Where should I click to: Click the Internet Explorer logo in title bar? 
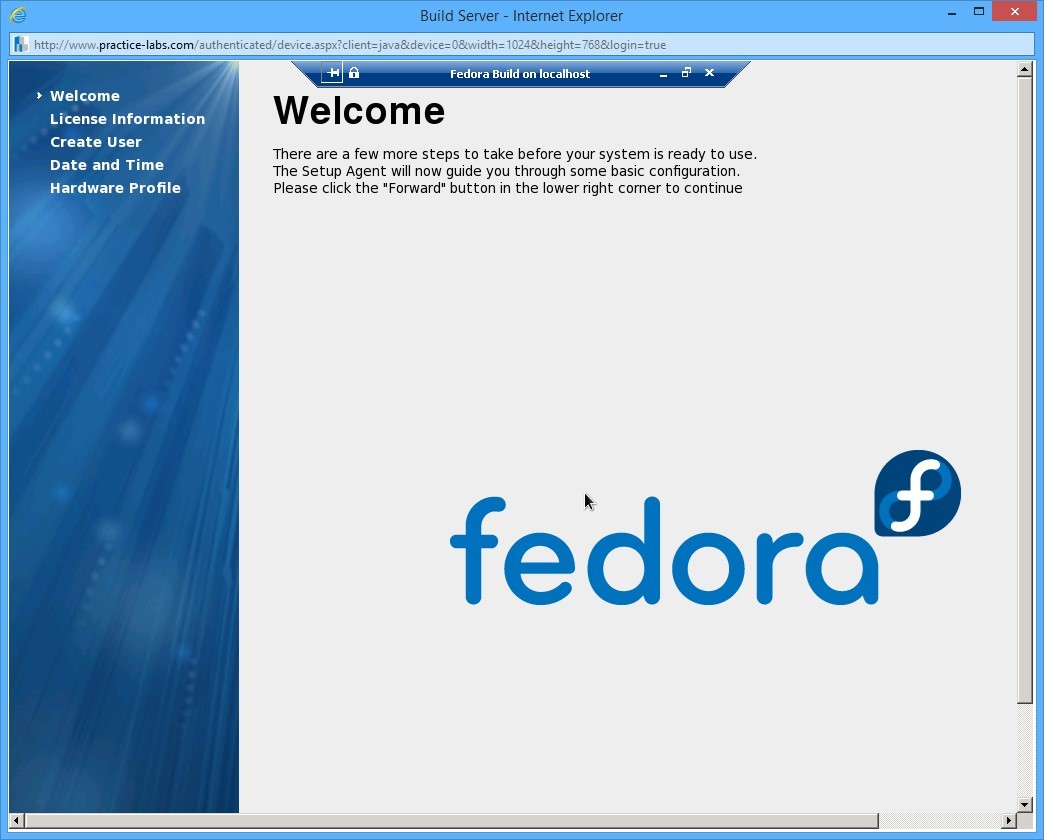click(x=17, y=15)
